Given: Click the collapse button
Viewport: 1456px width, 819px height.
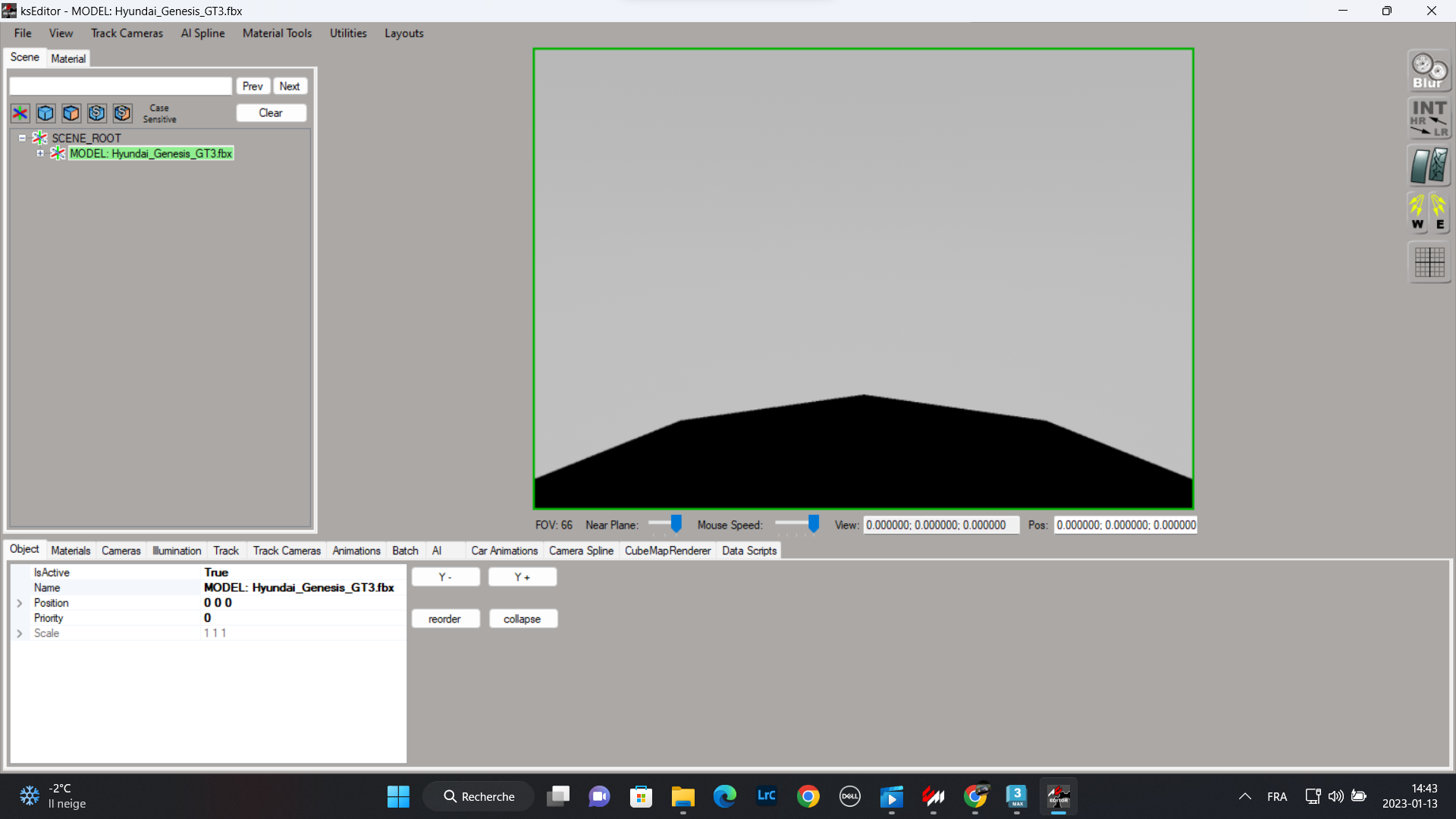Looking at the screenshot, I should [x=521, y=618].
